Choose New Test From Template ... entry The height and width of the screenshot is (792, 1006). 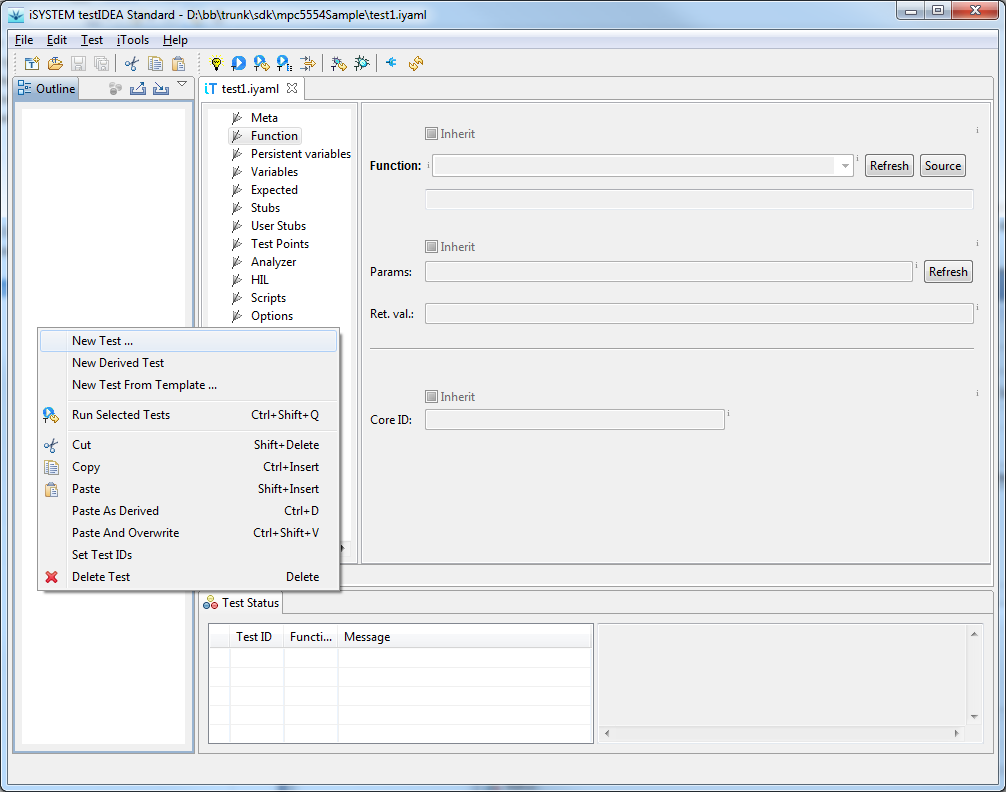[188, 385]
